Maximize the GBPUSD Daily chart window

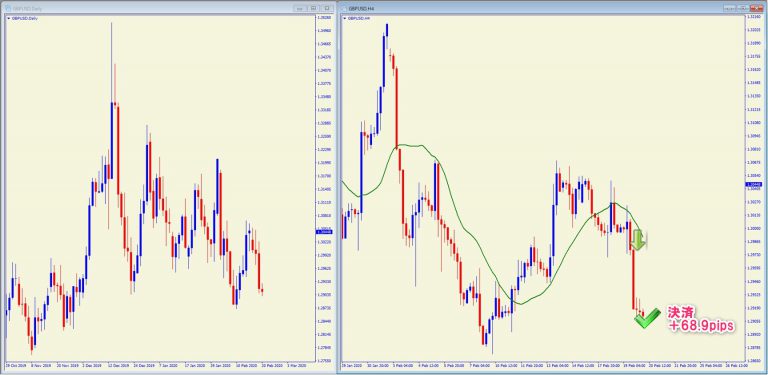pyautogui.click(x=313, y=8)
